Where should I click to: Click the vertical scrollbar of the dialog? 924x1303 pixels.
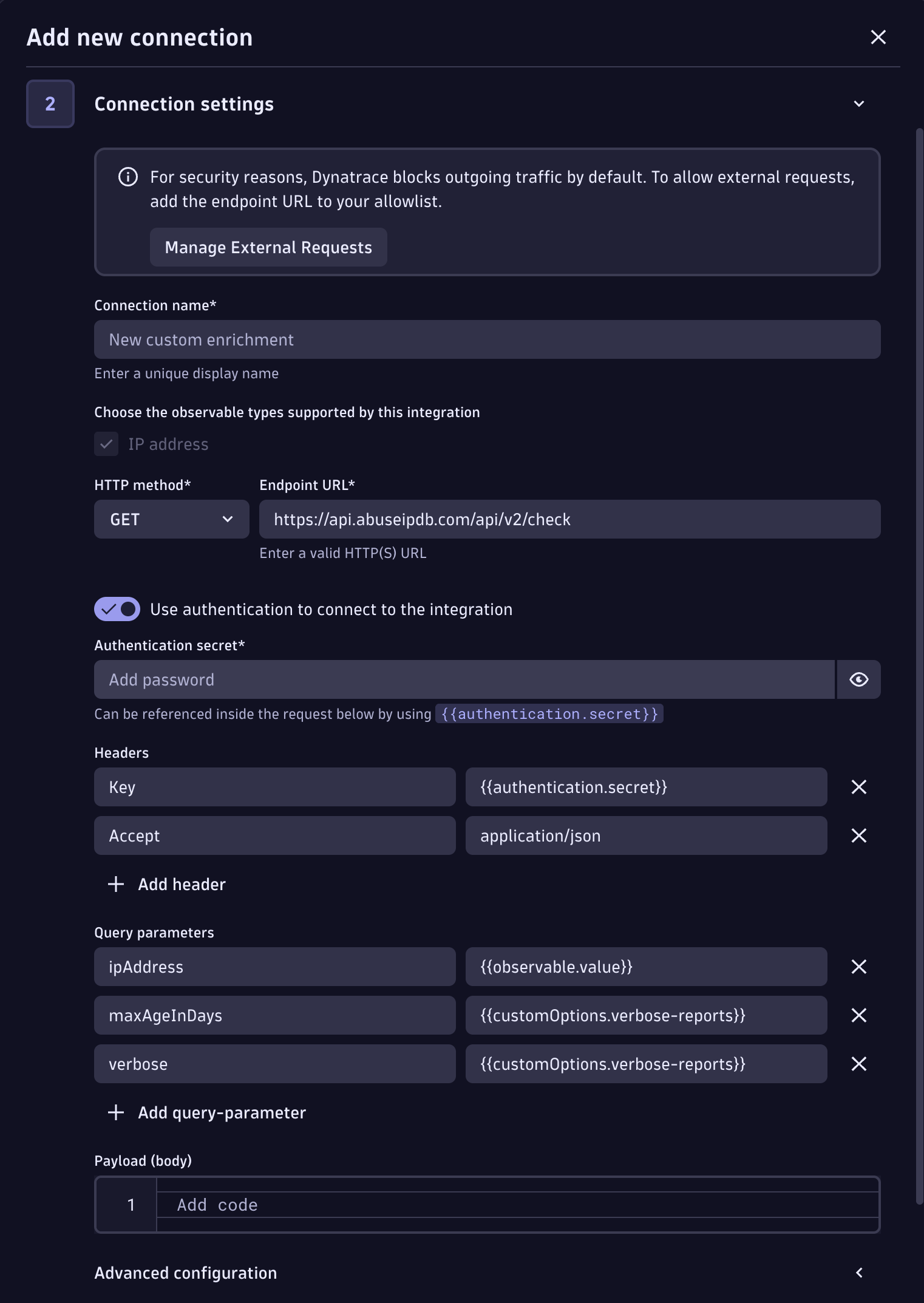click(x=919, y=665)
